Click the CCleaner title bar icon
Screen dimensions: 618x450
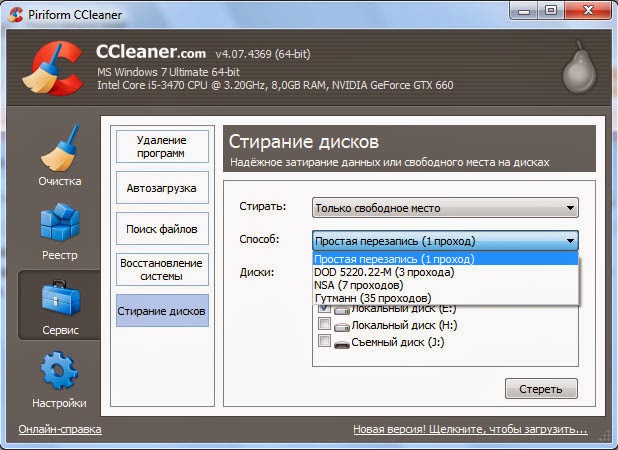tap(15, 14)
